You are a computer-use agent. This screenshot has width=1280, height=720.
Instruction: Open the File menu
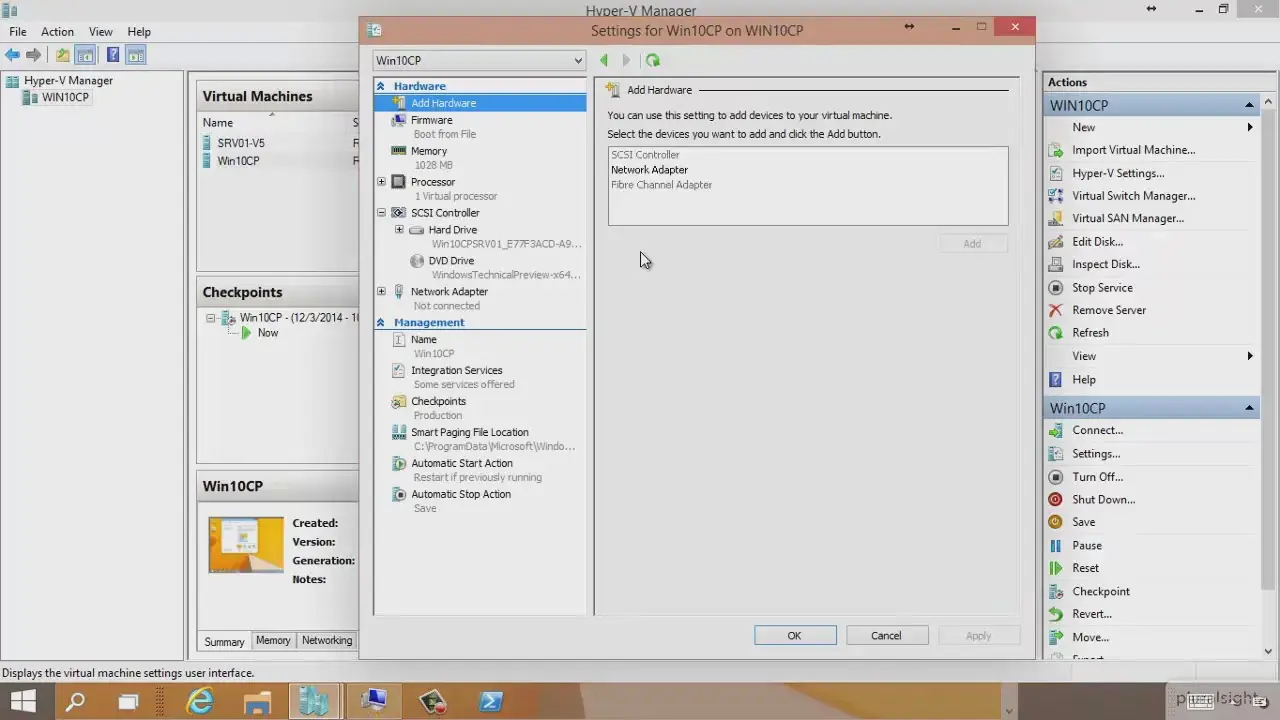click(x=18, y=32)
